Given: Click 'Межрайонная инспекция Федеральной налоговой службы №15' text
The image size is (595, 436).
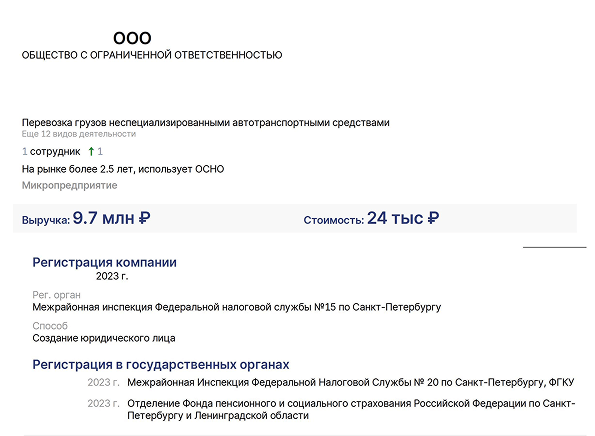Looking at the screenshot, I should (x=184, y=307).
